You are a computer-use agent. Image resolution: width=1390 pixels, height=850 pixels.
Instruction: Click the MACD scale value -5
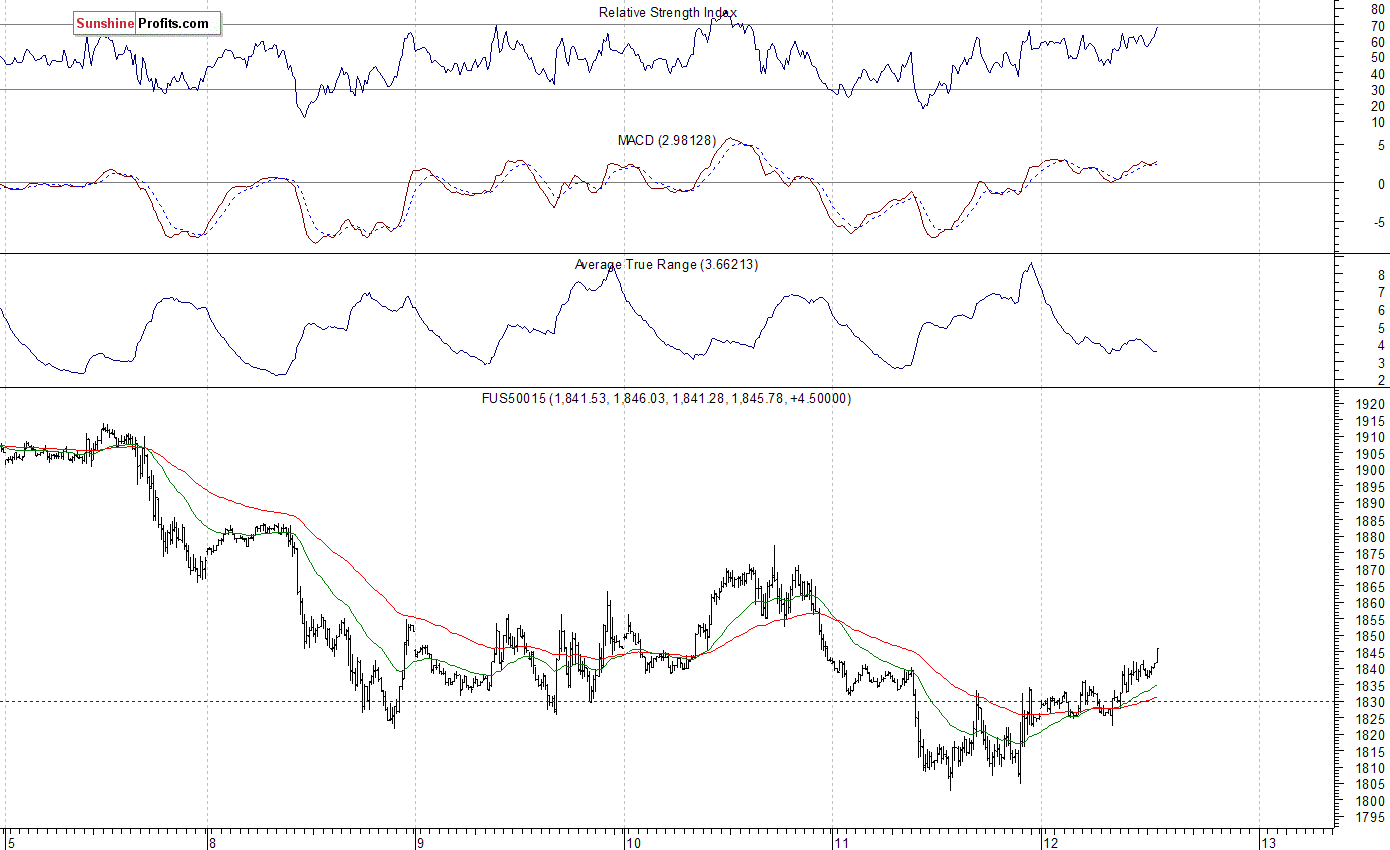pos(1378,222)
